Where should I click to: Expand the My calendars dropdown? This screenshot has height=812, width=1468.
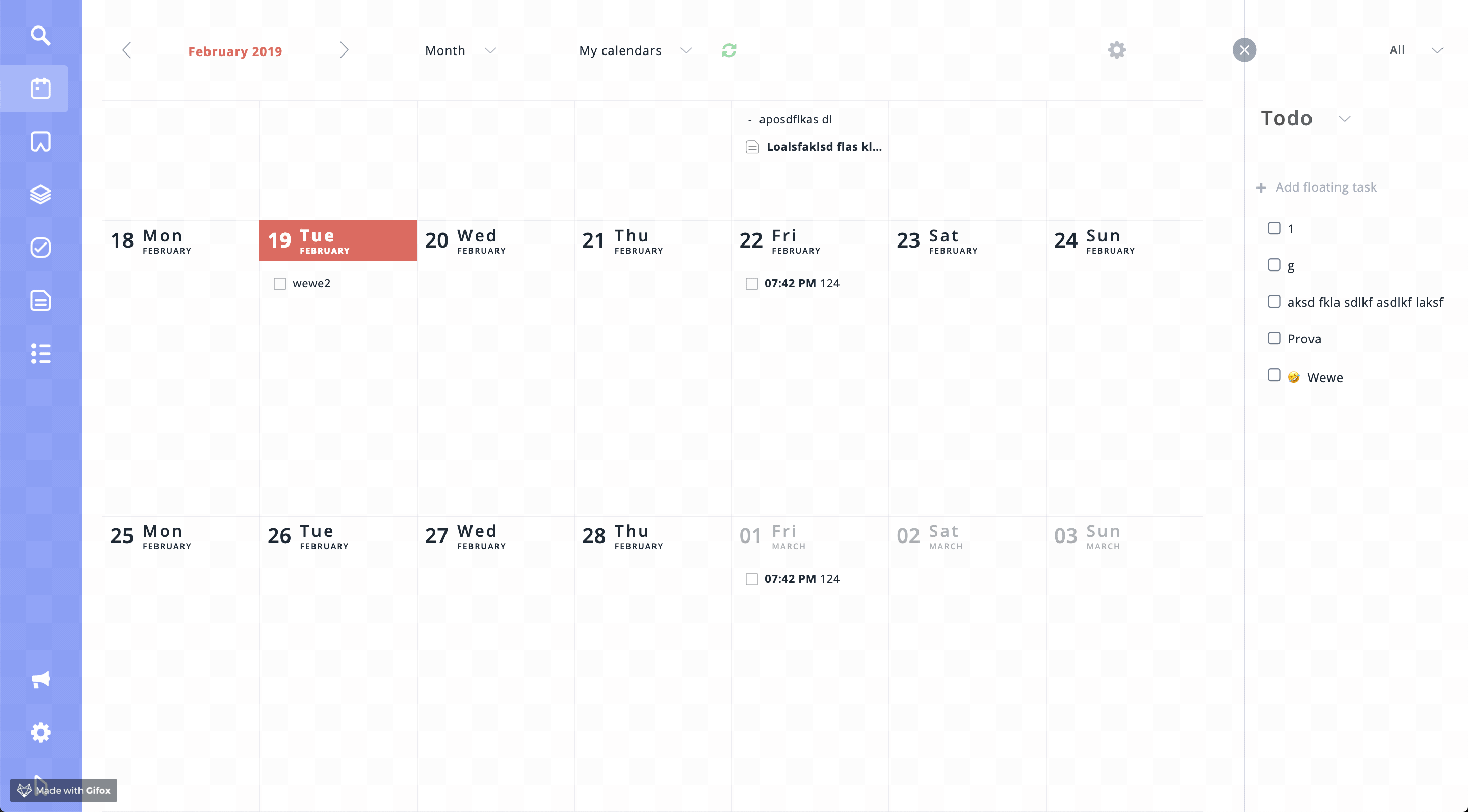pyautogui.click(x=635, y=50)
